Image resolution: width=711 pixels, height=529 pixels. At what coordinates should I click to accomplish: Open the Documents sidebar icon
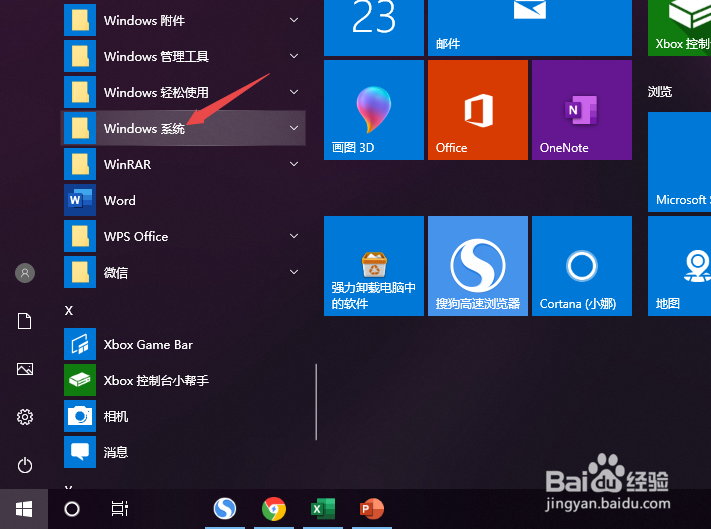(24, 321)
